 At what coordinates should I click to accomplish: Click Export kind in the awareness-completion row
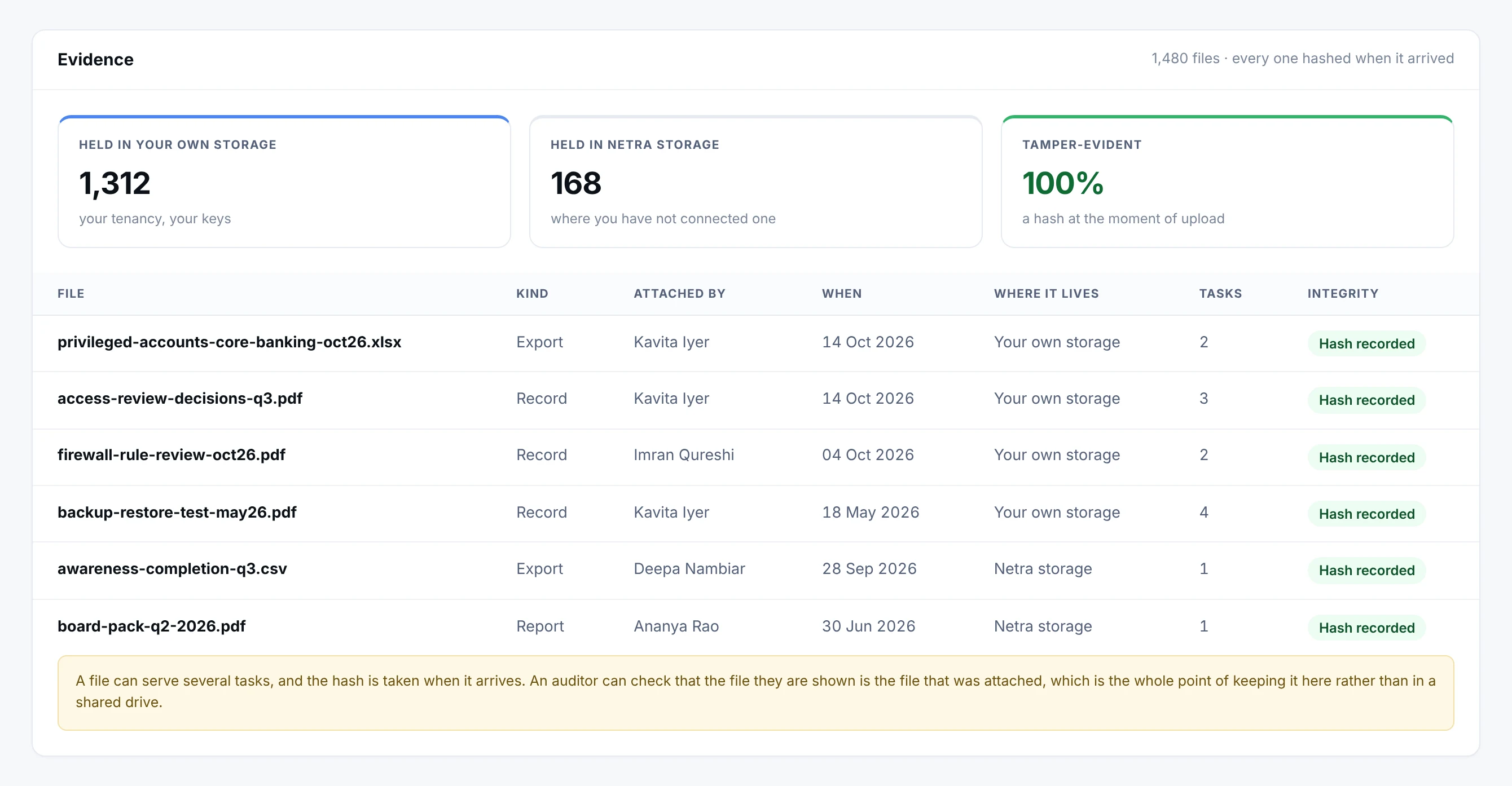tap(539, 568)
